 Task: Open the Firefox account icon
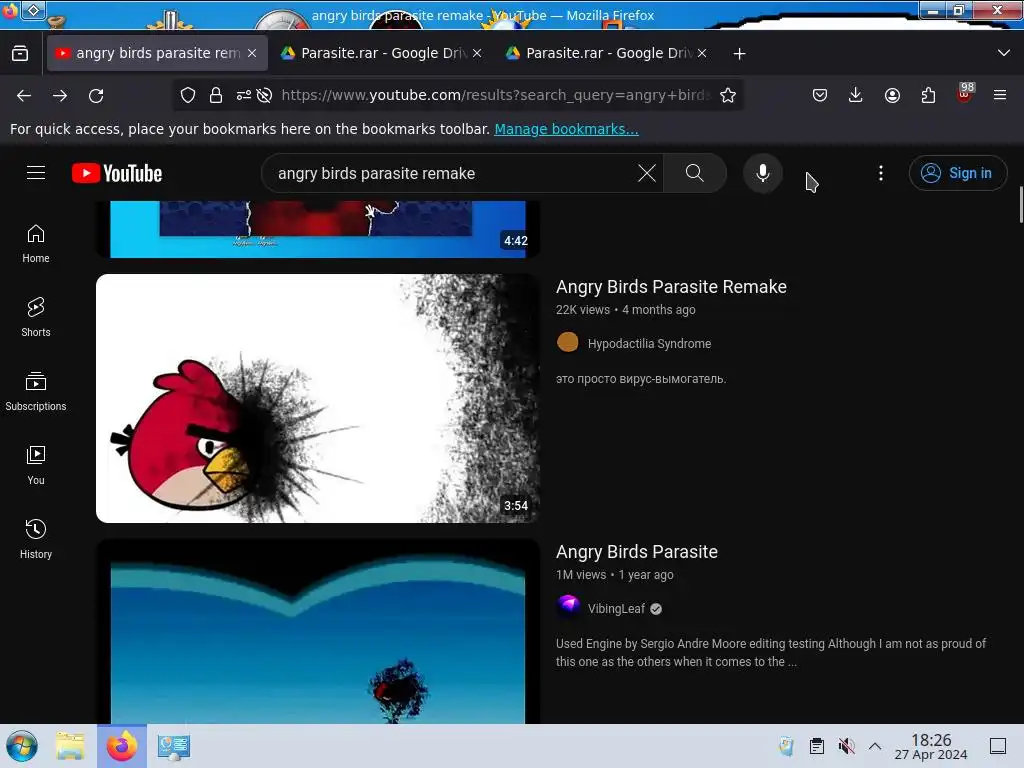tap(892, 95)
